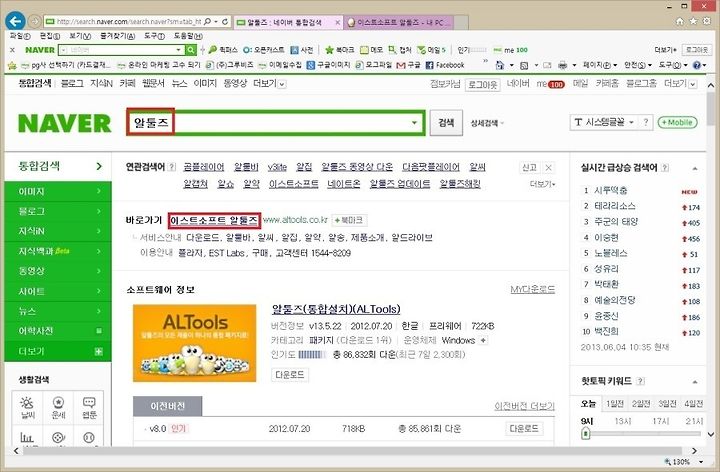Select 이미지 in left green menu

(x=58, y=191)
